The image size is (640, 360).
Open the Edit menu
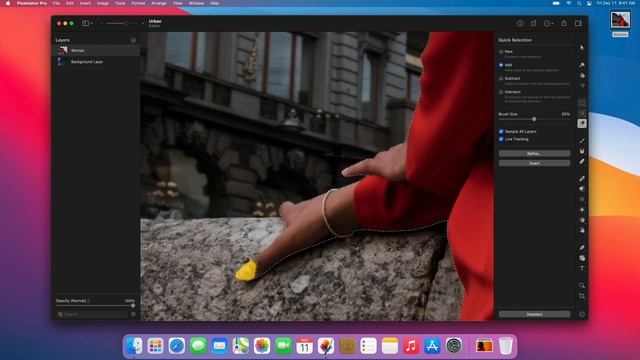pyautogui.click(x=70, y=3)
